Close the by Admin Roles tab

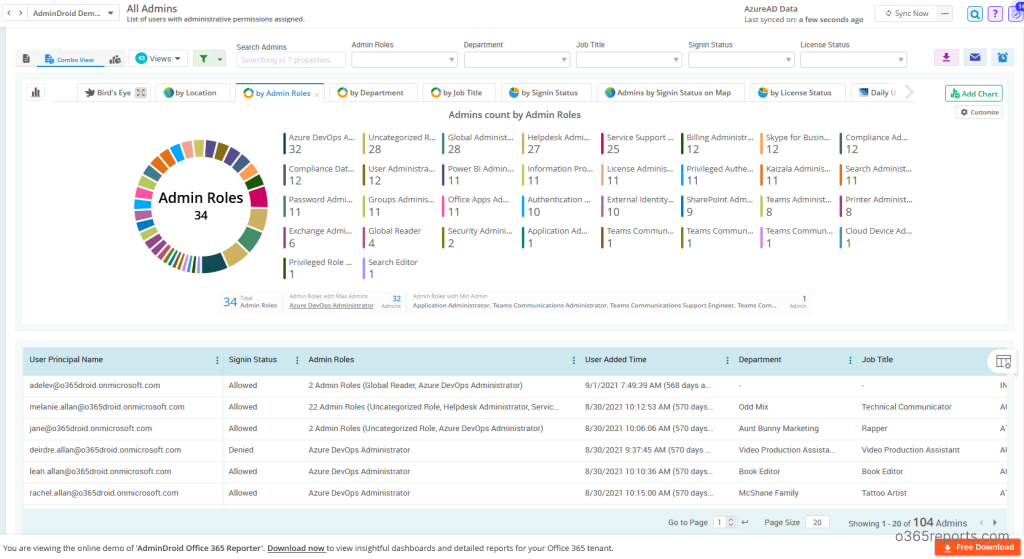(317, 95)
